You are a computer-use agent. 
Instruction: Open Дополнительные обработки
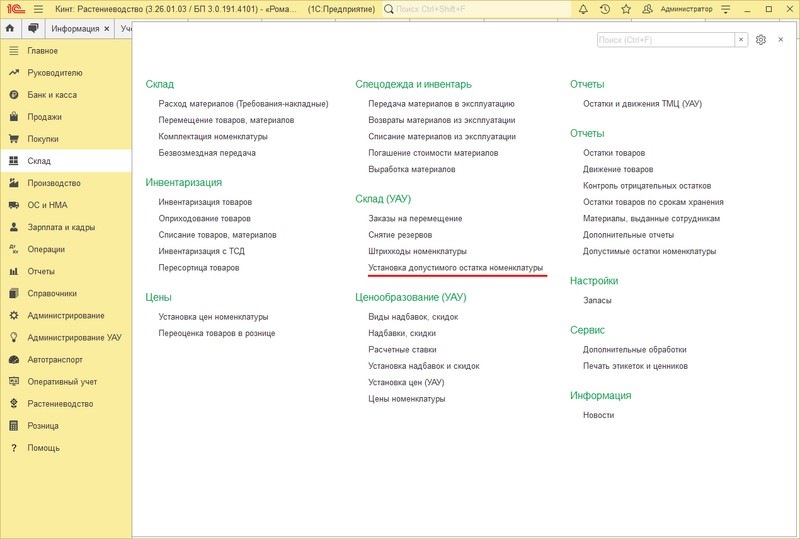click(x=635, y=350)
